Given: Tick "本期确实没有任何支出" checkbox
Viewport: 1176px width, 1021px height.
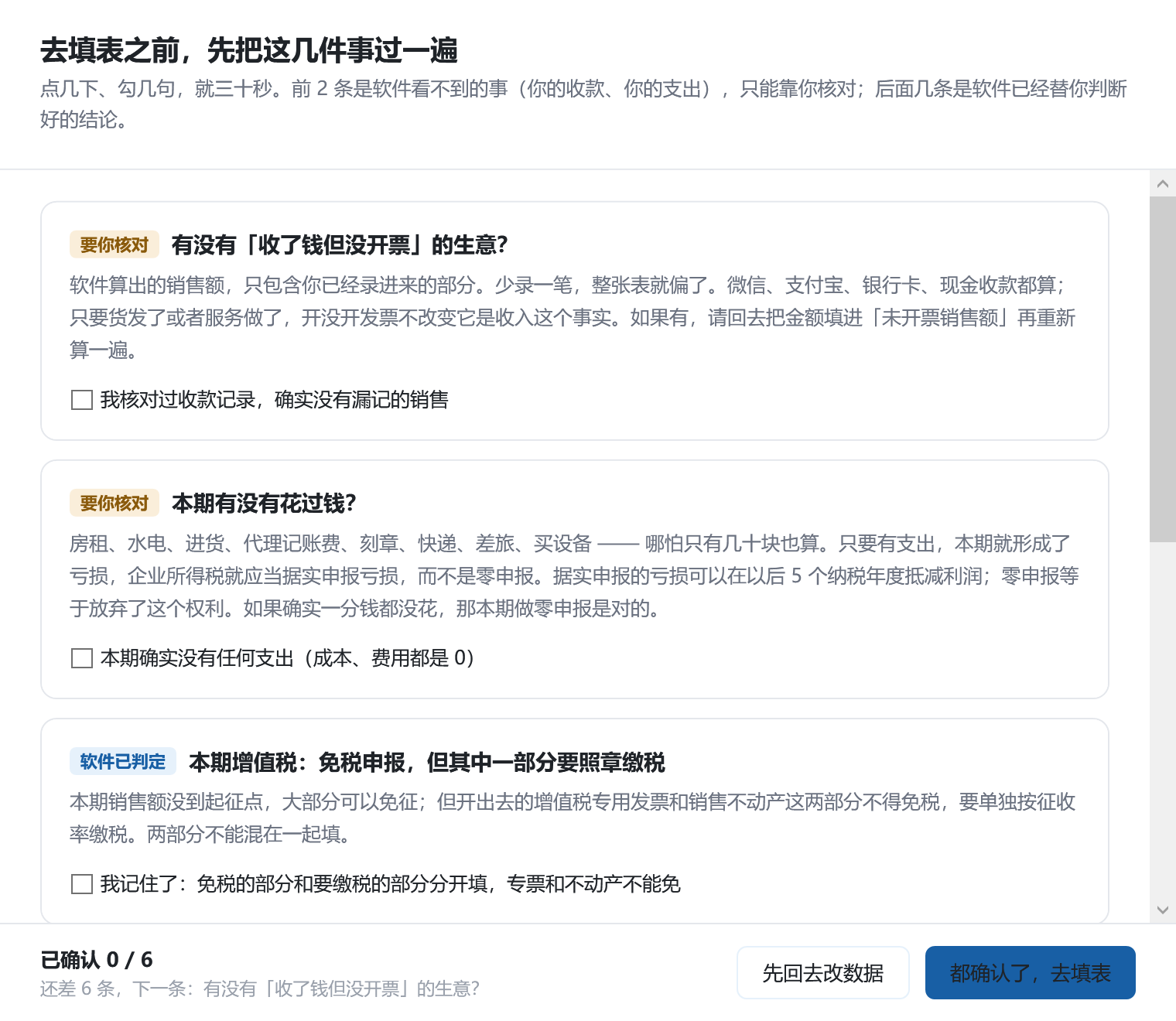Looking at the screenshot, I should [x=82, y=658].
